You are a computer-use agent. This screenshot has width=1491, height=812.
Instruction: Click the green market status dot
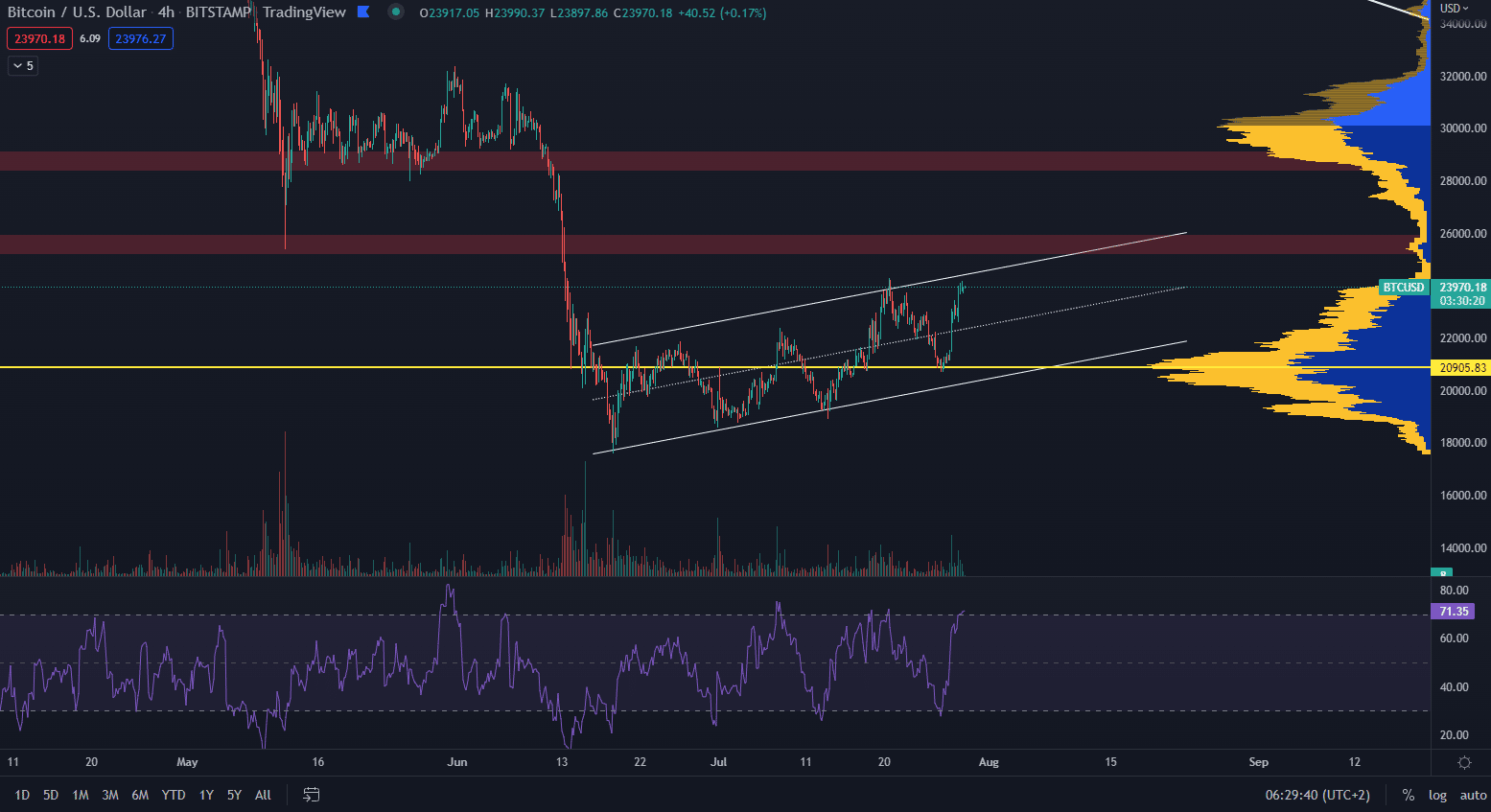coord(396,12)
